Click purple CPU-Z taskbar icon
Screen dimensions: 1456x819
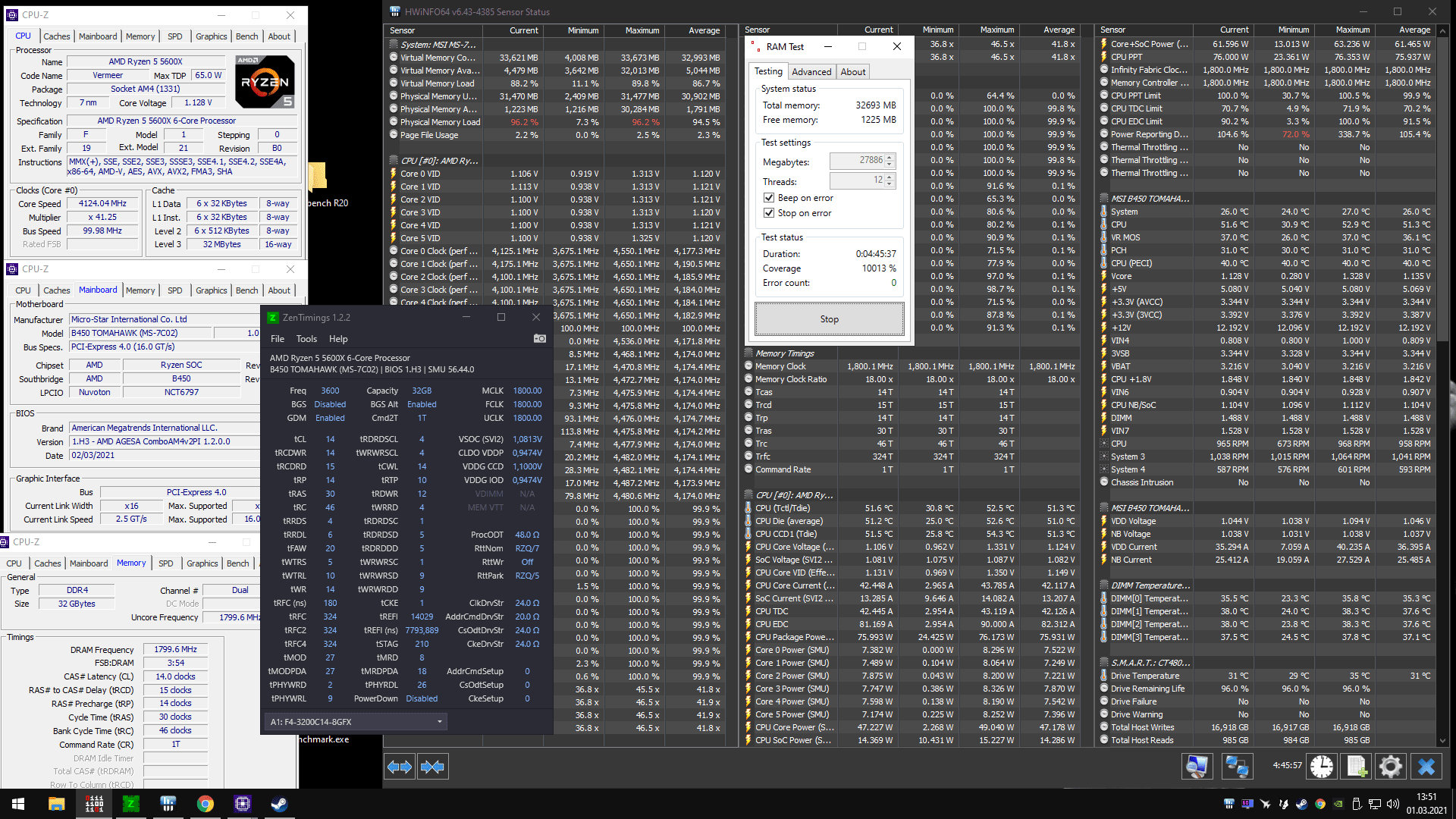point(242,804)
